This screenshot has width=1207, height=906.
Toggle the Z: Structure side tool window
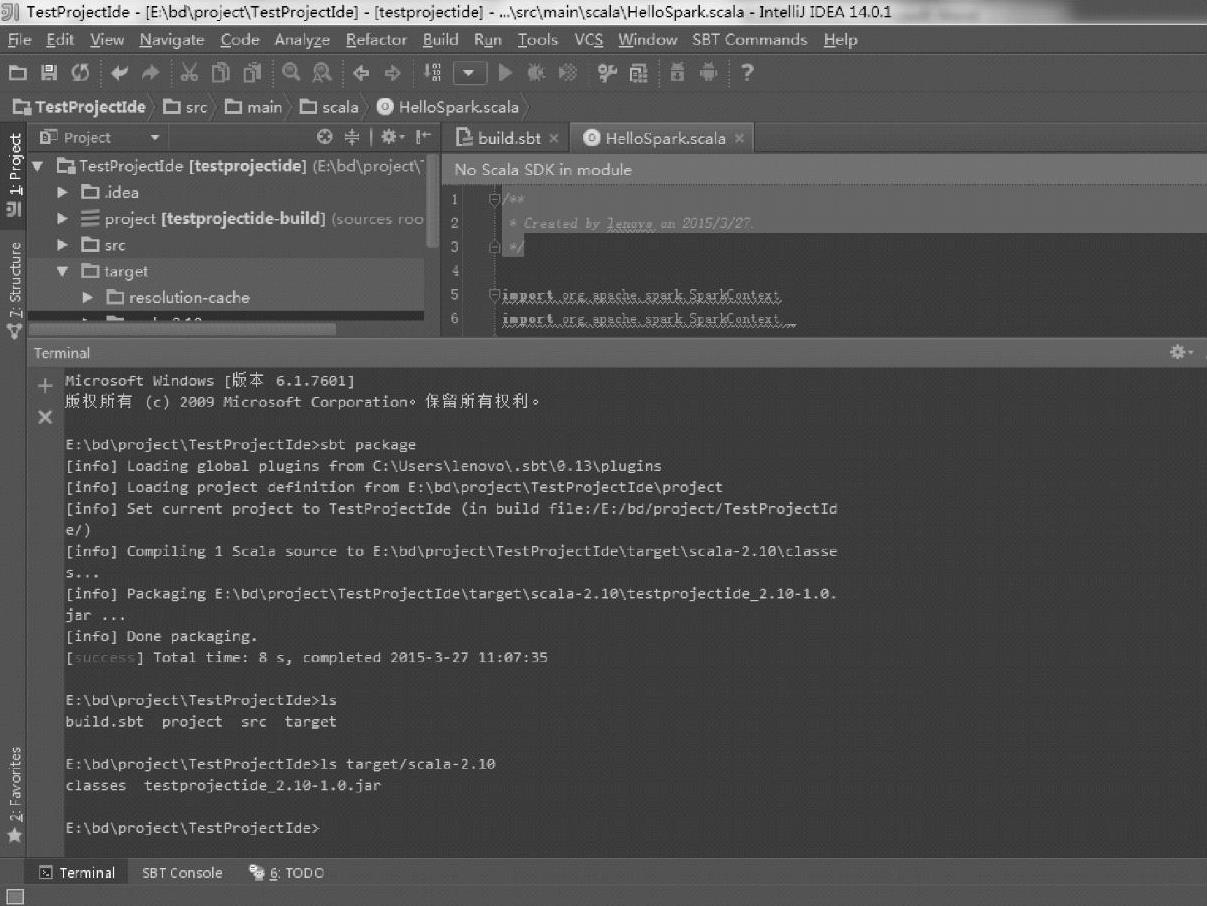[14, 288]
